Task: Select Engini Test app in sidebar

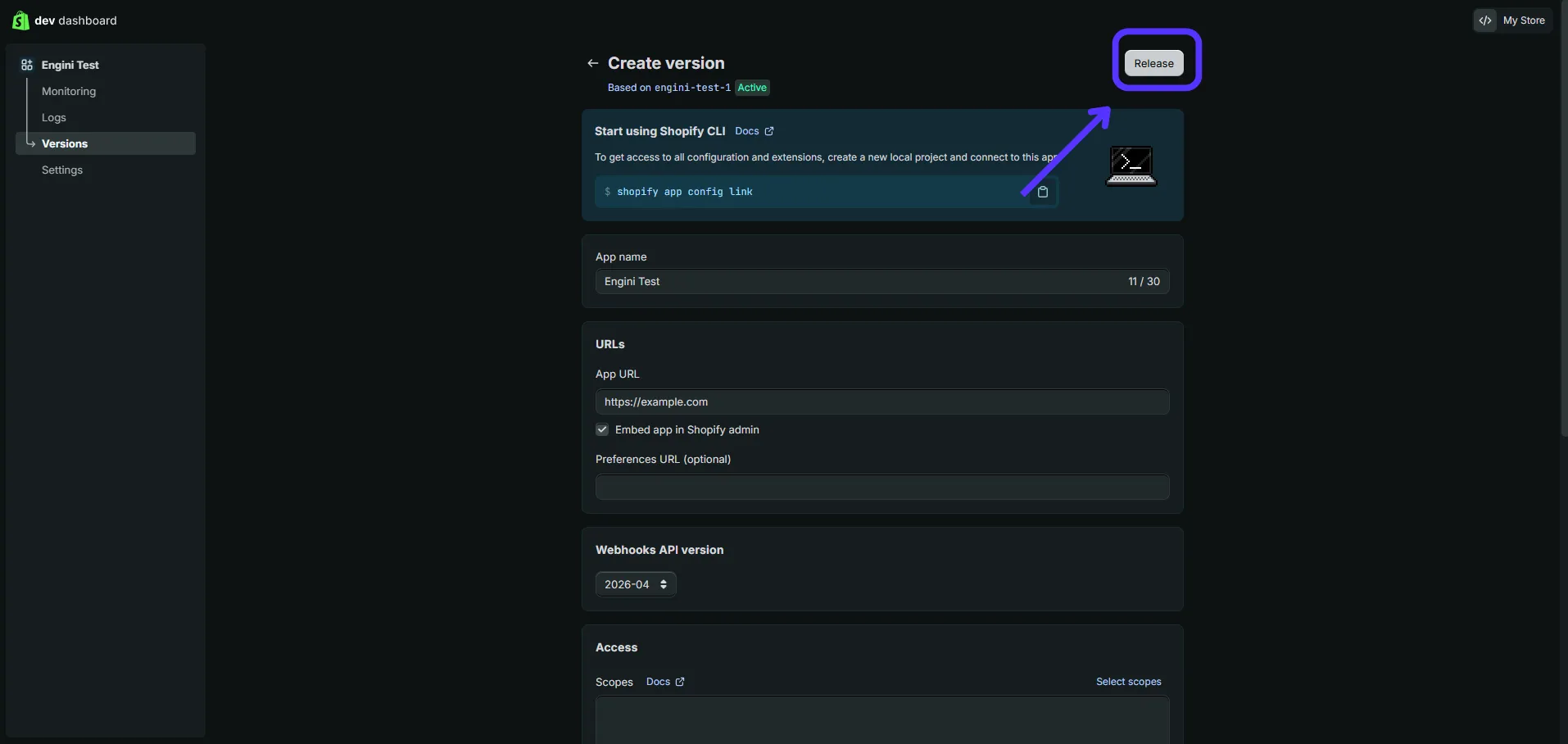Action: click(x=70, y=65)
